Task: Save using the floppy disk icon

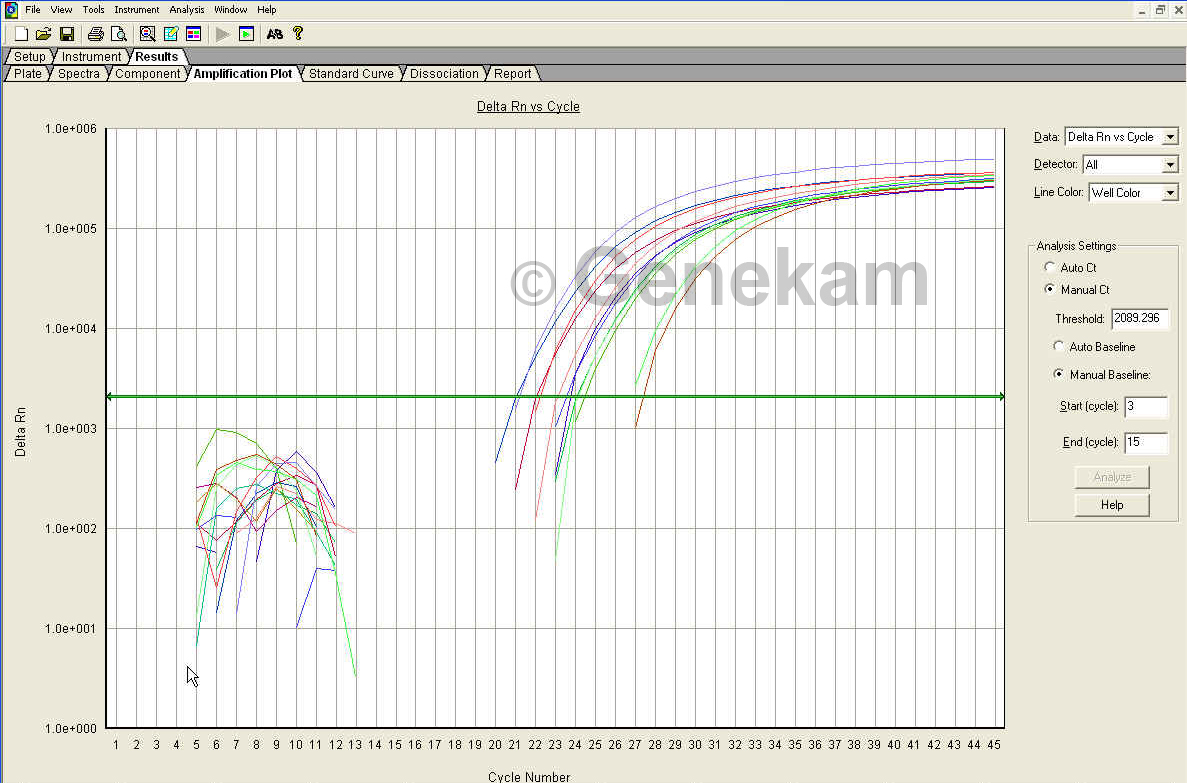Action: tap(67, 34)
